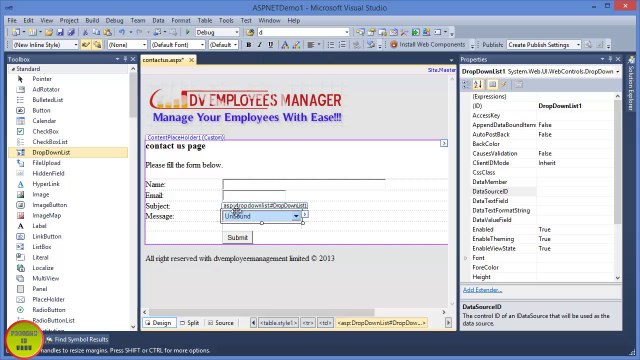
Task: Click the Add New Item toolbar icon
Action: click(x=32, y=32)
